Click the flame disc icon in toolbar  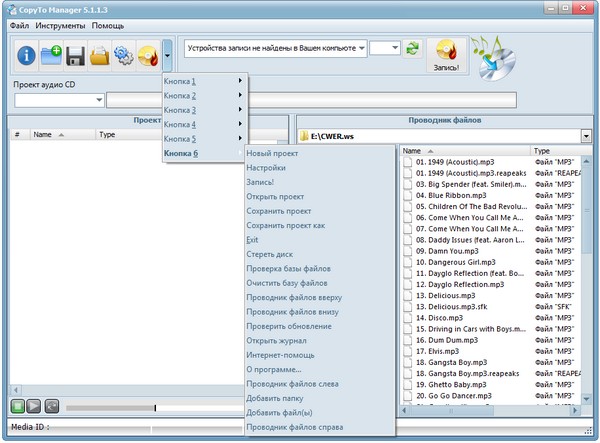pyautogui.click(x=147, y=56)
